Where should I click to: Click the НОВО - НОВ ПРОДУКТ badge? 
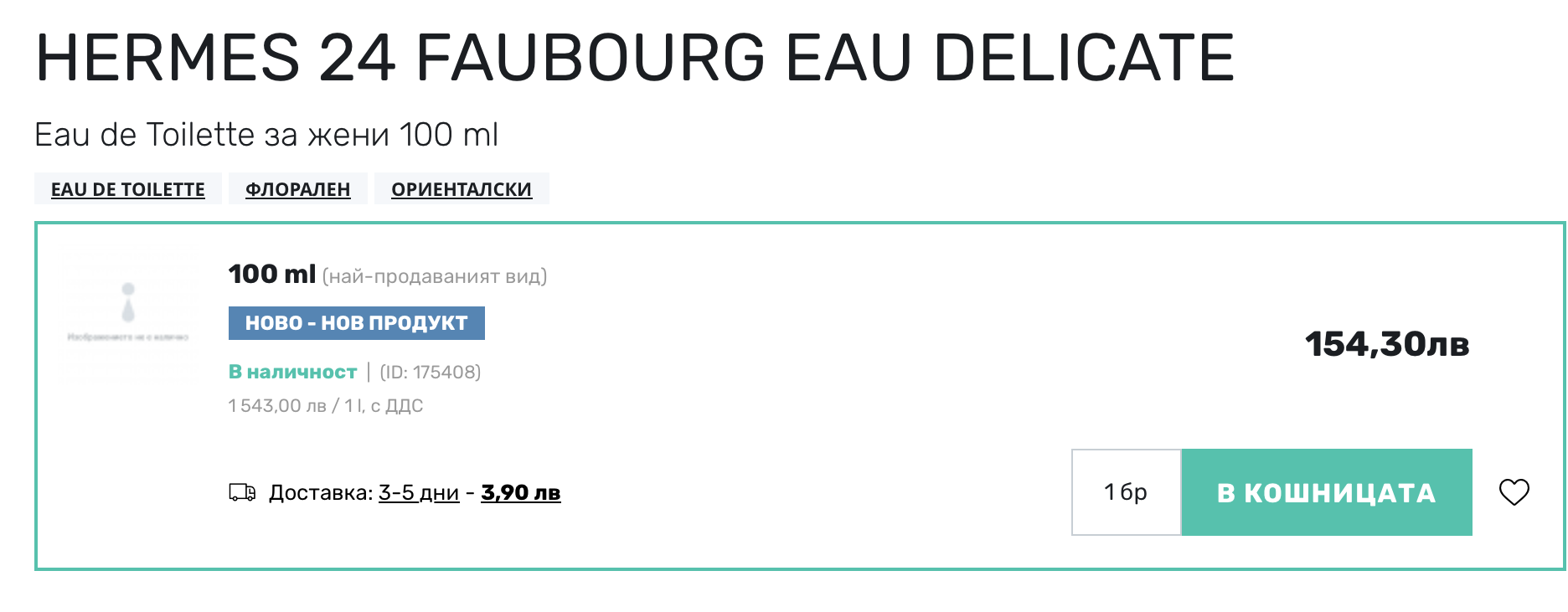357,323
